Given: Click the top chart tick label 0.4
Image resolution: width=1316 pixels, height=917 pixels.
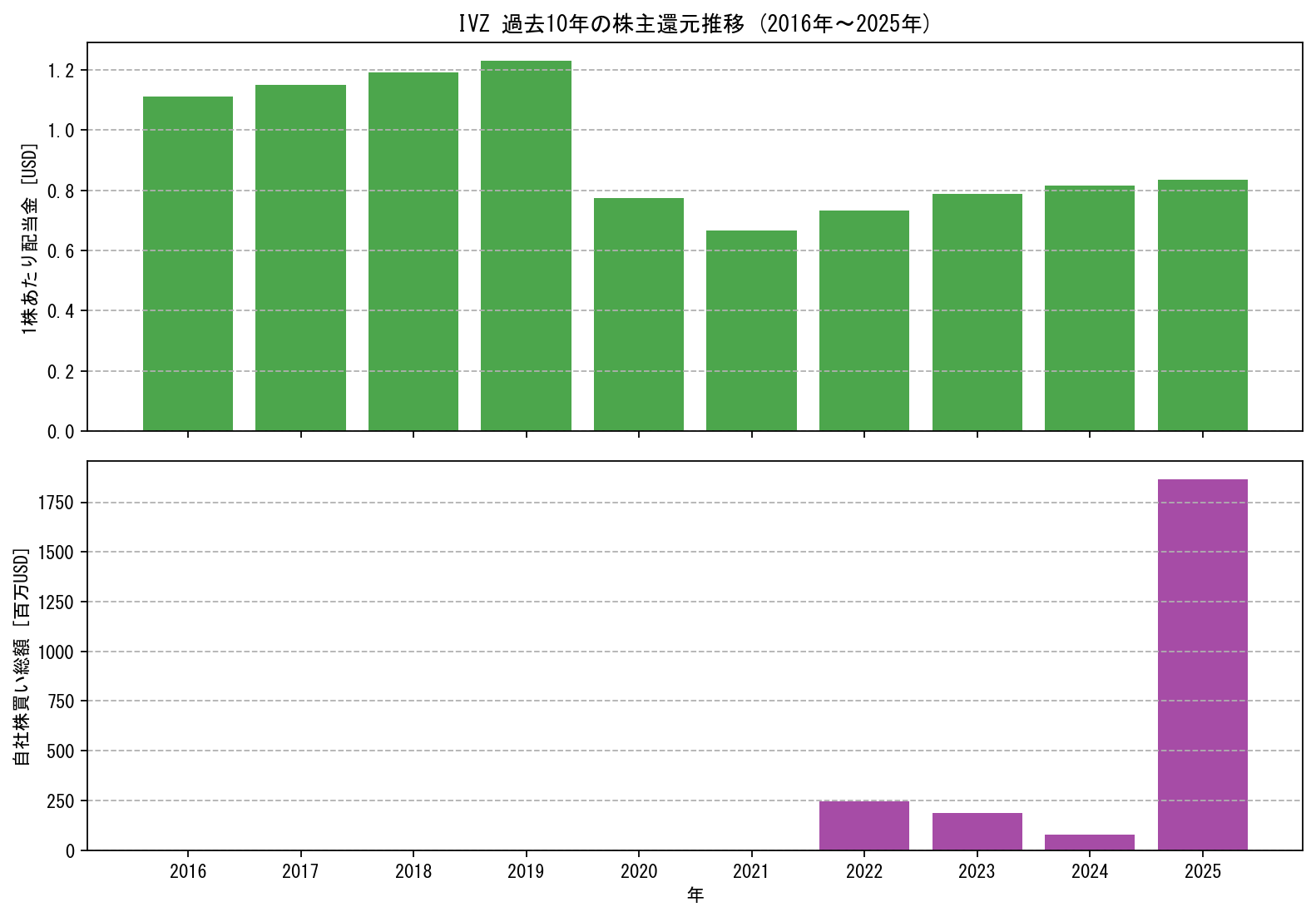Looking at the screenshot, I should [x=61, y=311].
